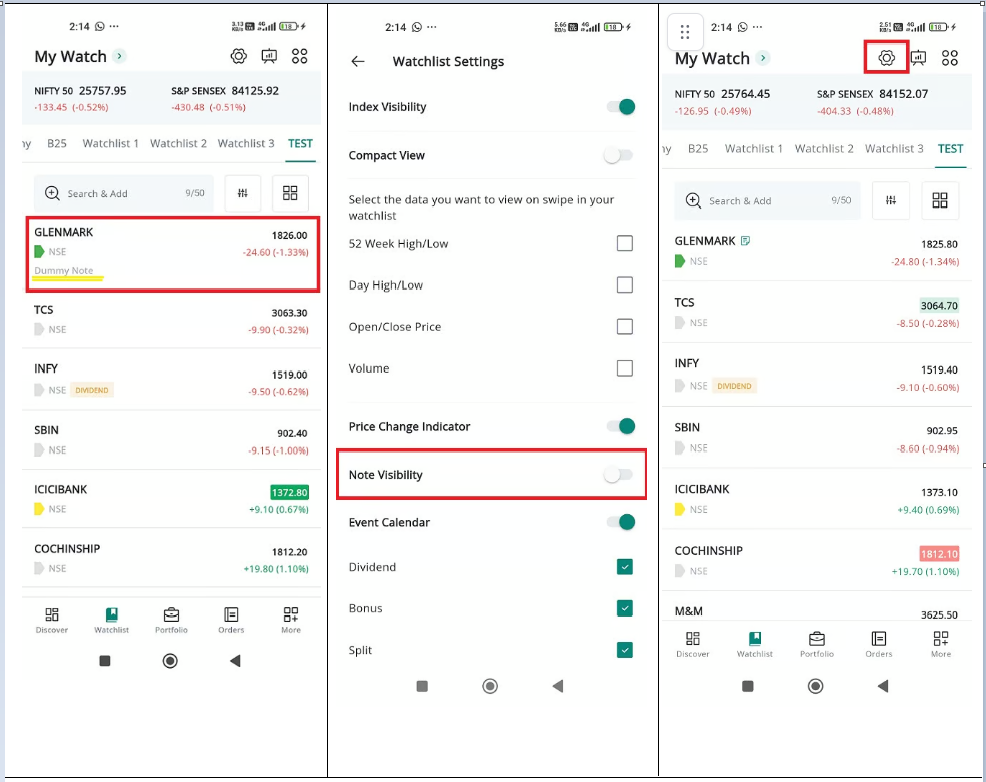Click the six-dot drag handle icon
This screenshot has height=782, width=986.
[685, 32]
